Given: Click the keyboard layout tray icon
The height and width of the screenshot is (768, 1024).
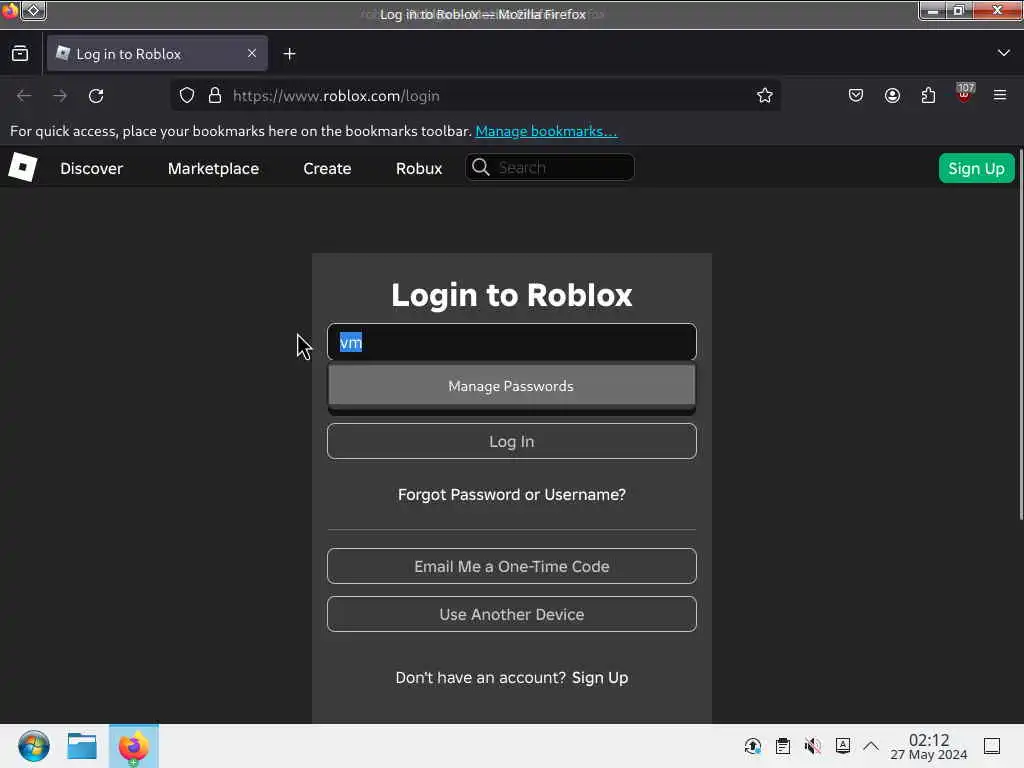Looking at the screenshot, I should [842, 746].
